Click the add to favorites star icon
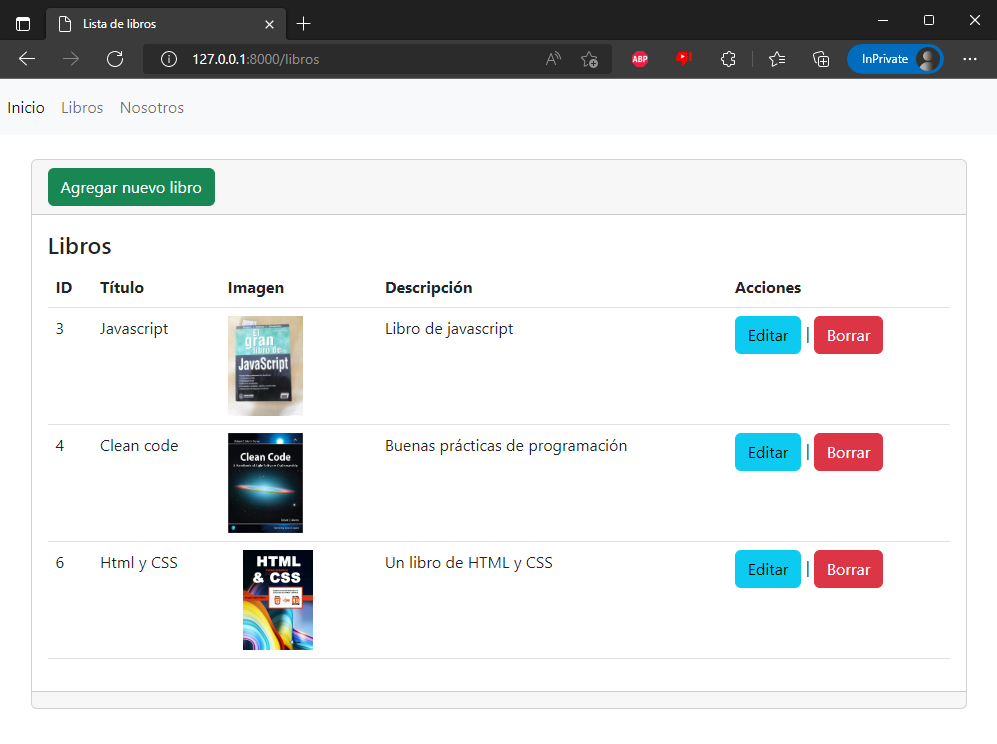Screen dimensions: 997x744 coord(590,59)
